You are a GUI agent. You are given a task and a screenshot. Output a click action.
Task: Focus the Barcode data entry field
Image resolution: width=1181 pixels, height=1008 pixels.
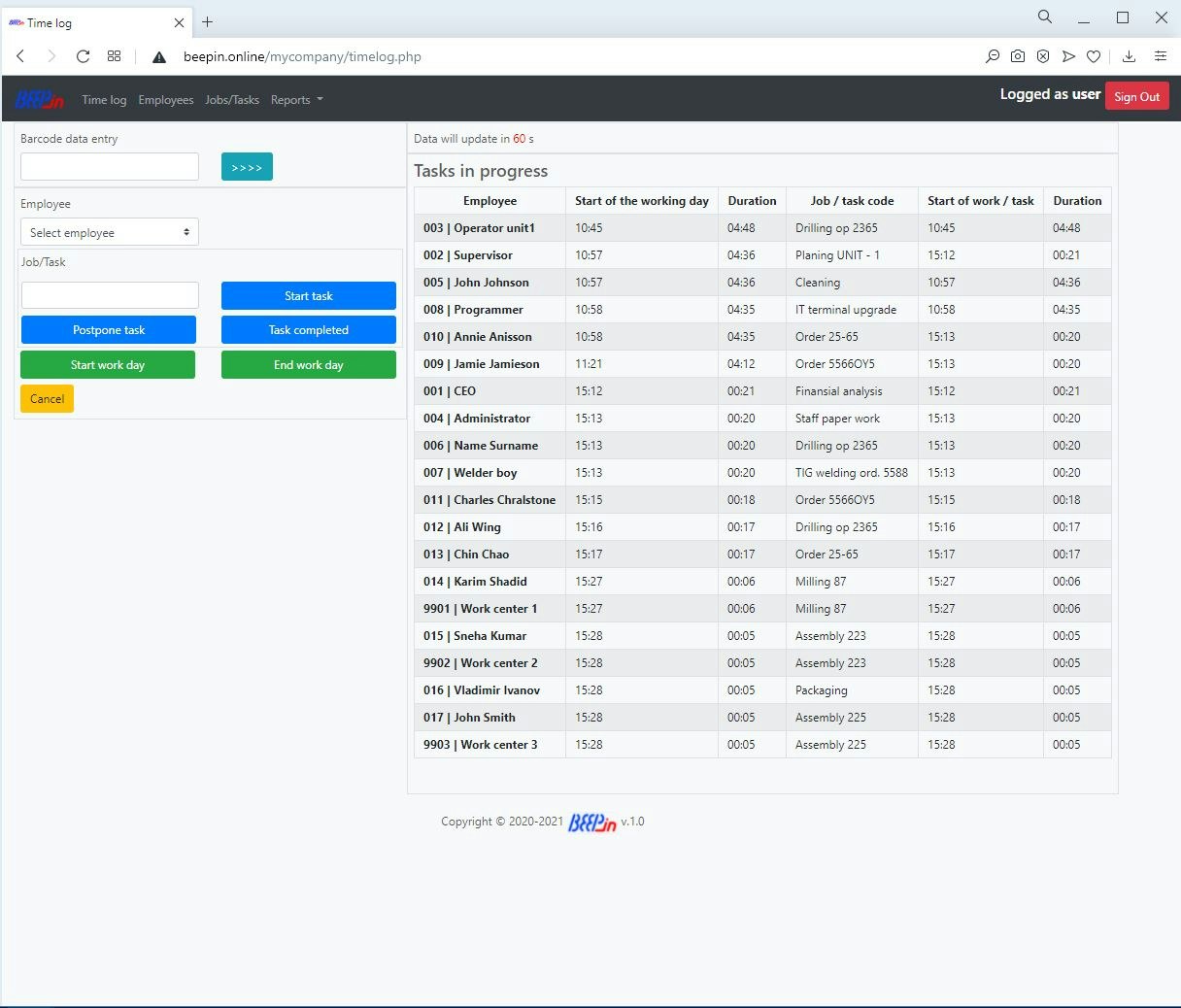pos(110,167)
